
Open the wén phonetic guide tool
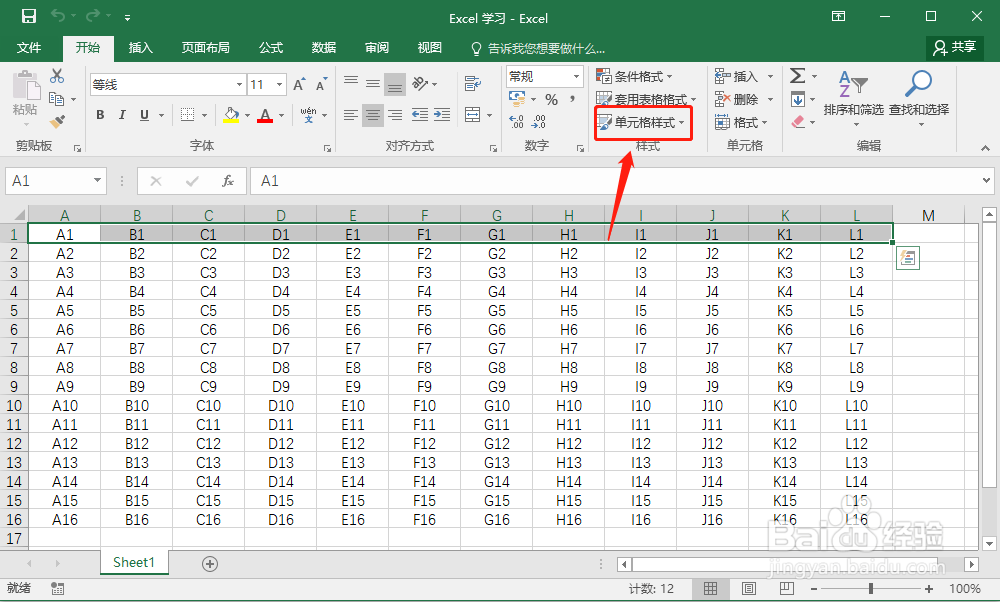click(309, 115)
